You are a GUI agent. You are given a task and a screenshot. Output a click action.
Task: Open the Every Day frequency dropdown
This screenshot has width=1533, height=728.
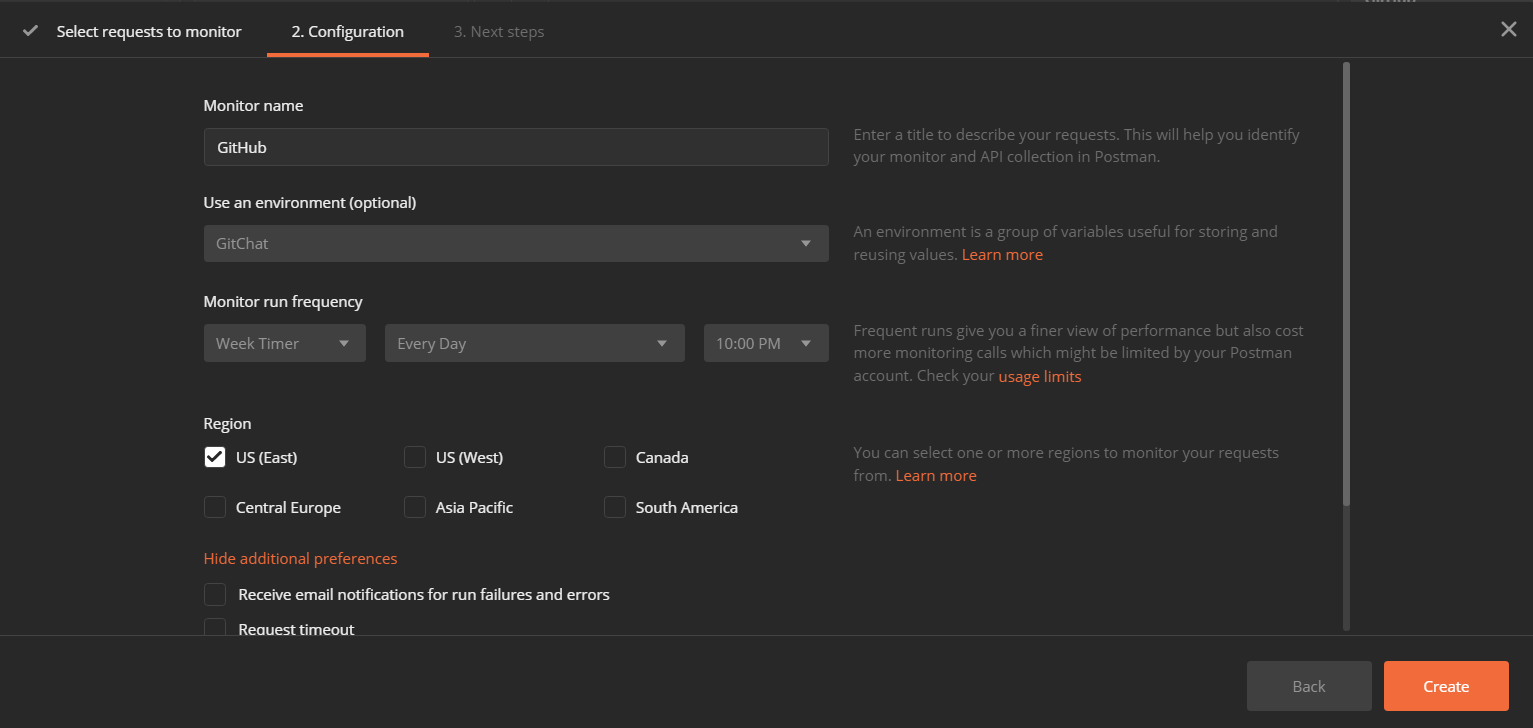pyautogui.click(x=534, y=343)
